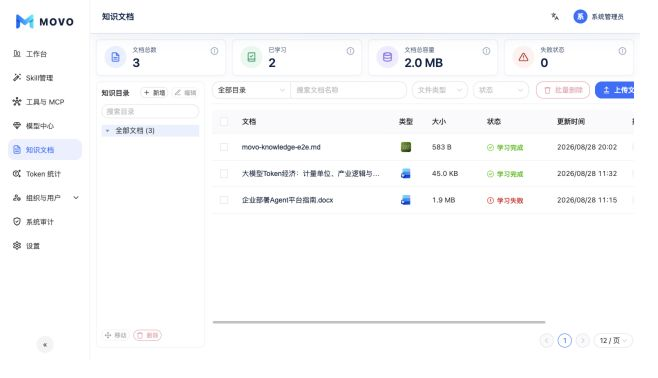The height and width of the screenshot is (378, 658).
Task: Click the 批量删除 button
Action: pos(563,90)
